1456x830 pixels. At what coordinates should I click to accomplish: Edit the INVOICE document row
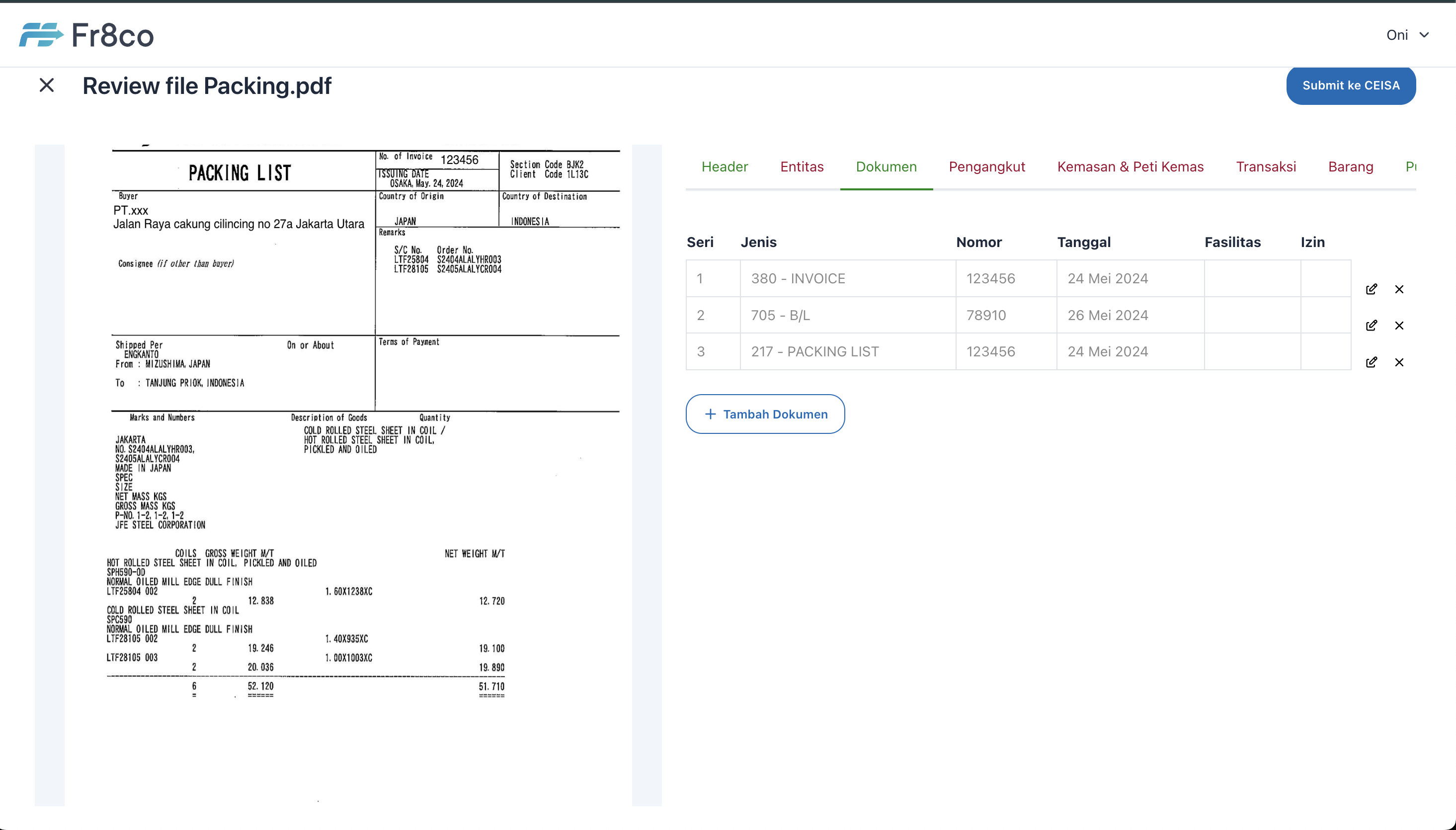coord(1371,289)
